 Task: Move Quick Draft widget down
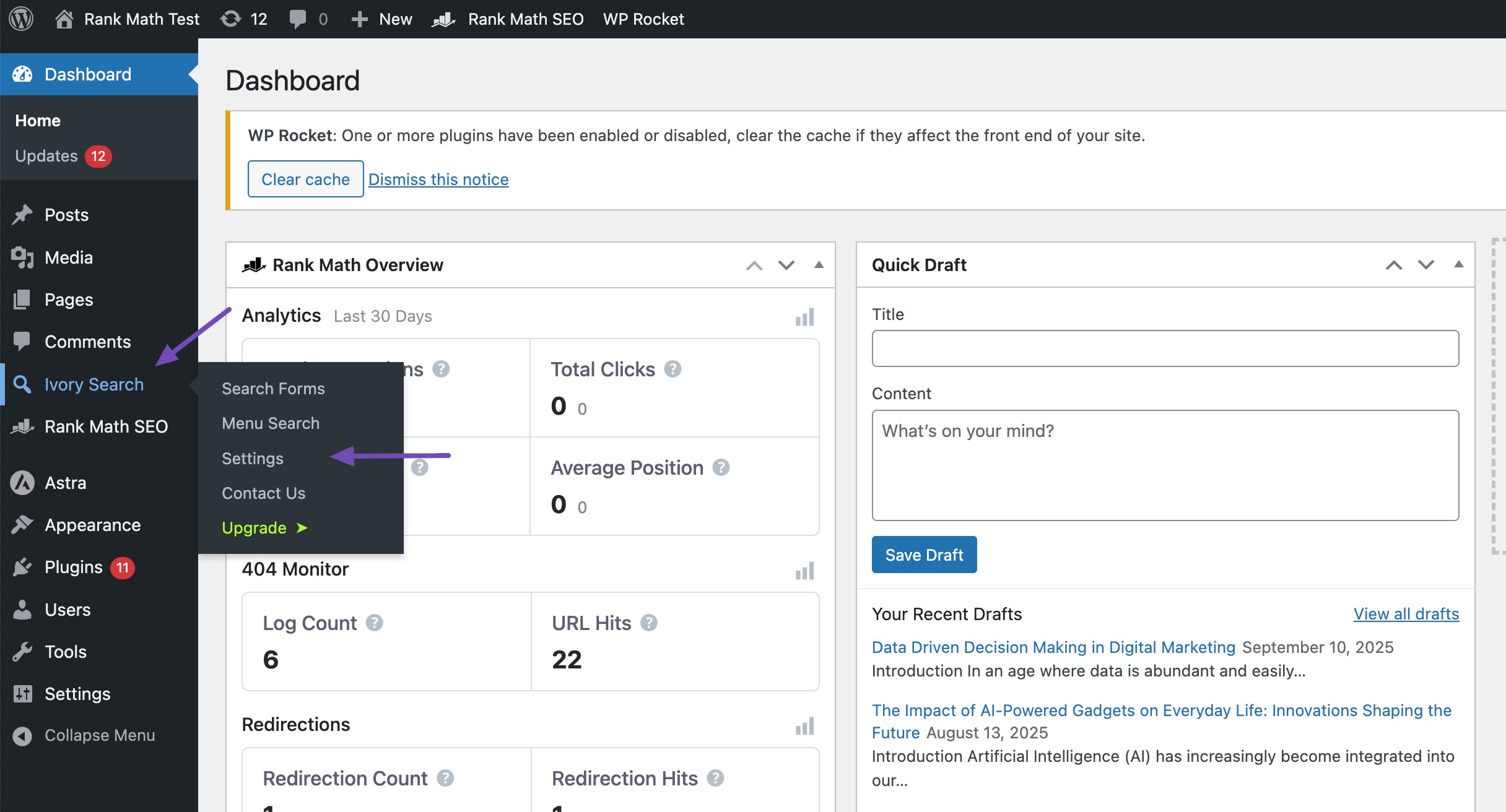point(1426,266)
